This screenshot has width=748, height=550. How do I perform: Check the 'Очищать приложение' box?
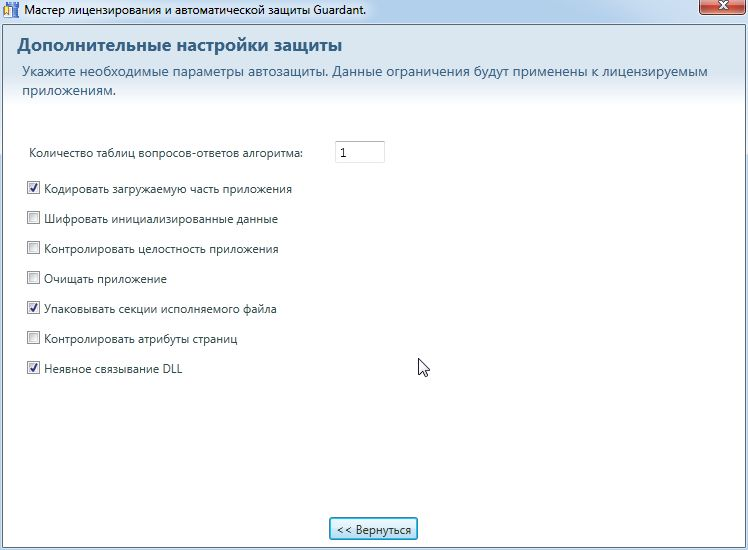(34, 278)
